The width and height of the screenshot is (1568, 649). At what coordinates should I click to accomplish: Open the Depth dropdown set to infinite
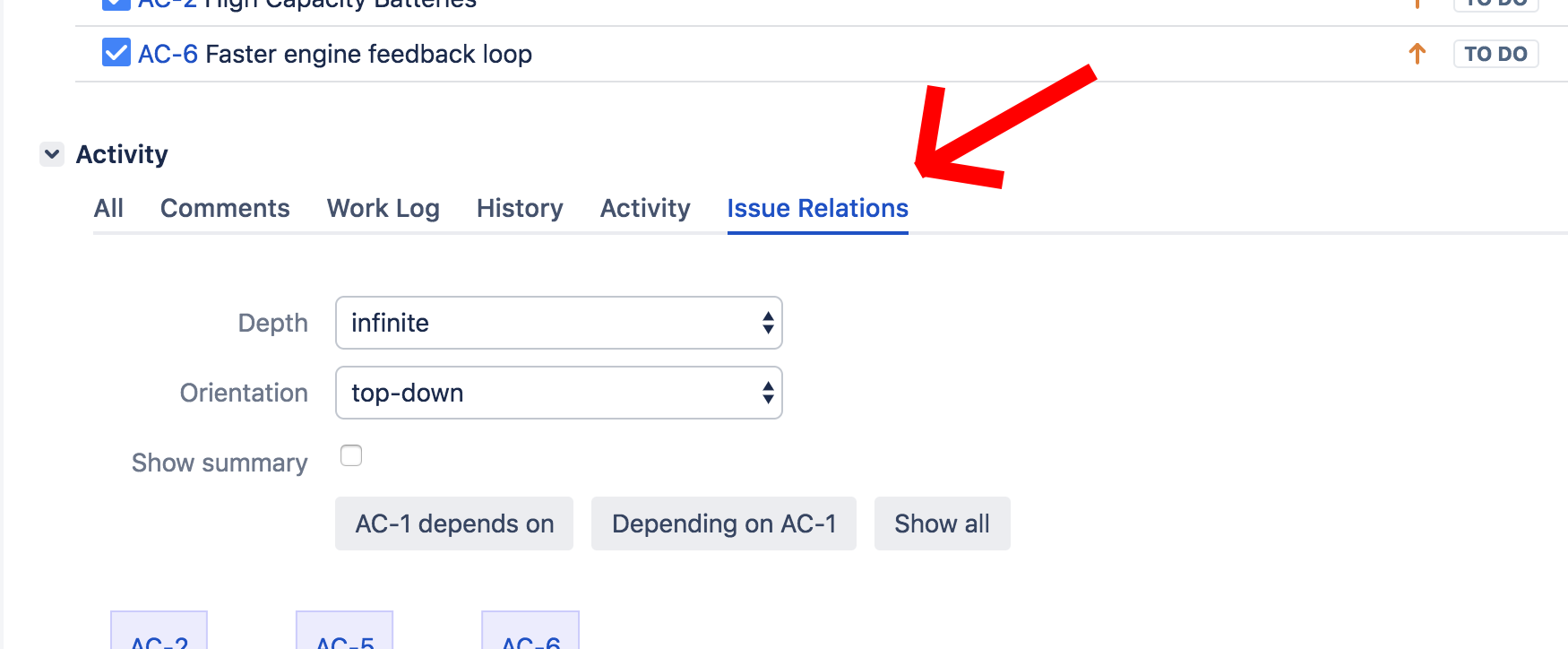click(558, 323)
